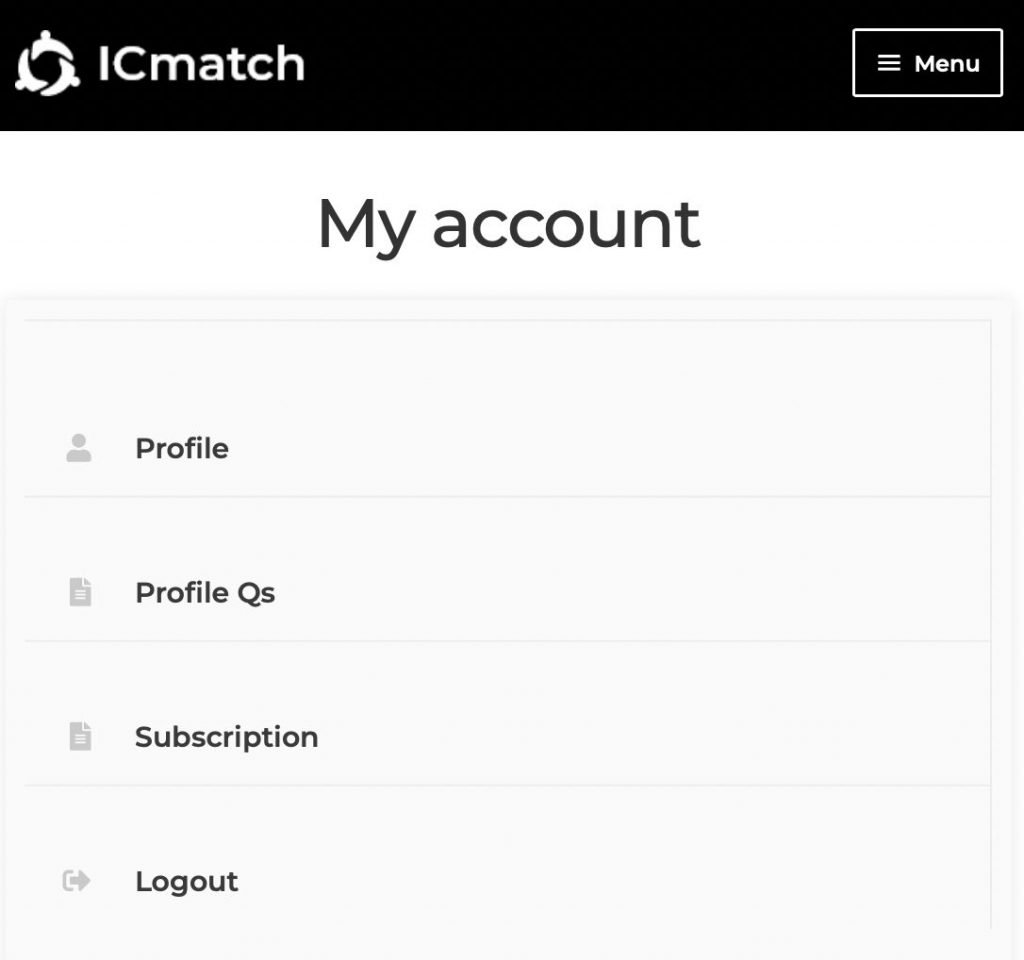Click the word "account" in the title
This screenshot has height=960, width=1024.
(x=566, y=225)
